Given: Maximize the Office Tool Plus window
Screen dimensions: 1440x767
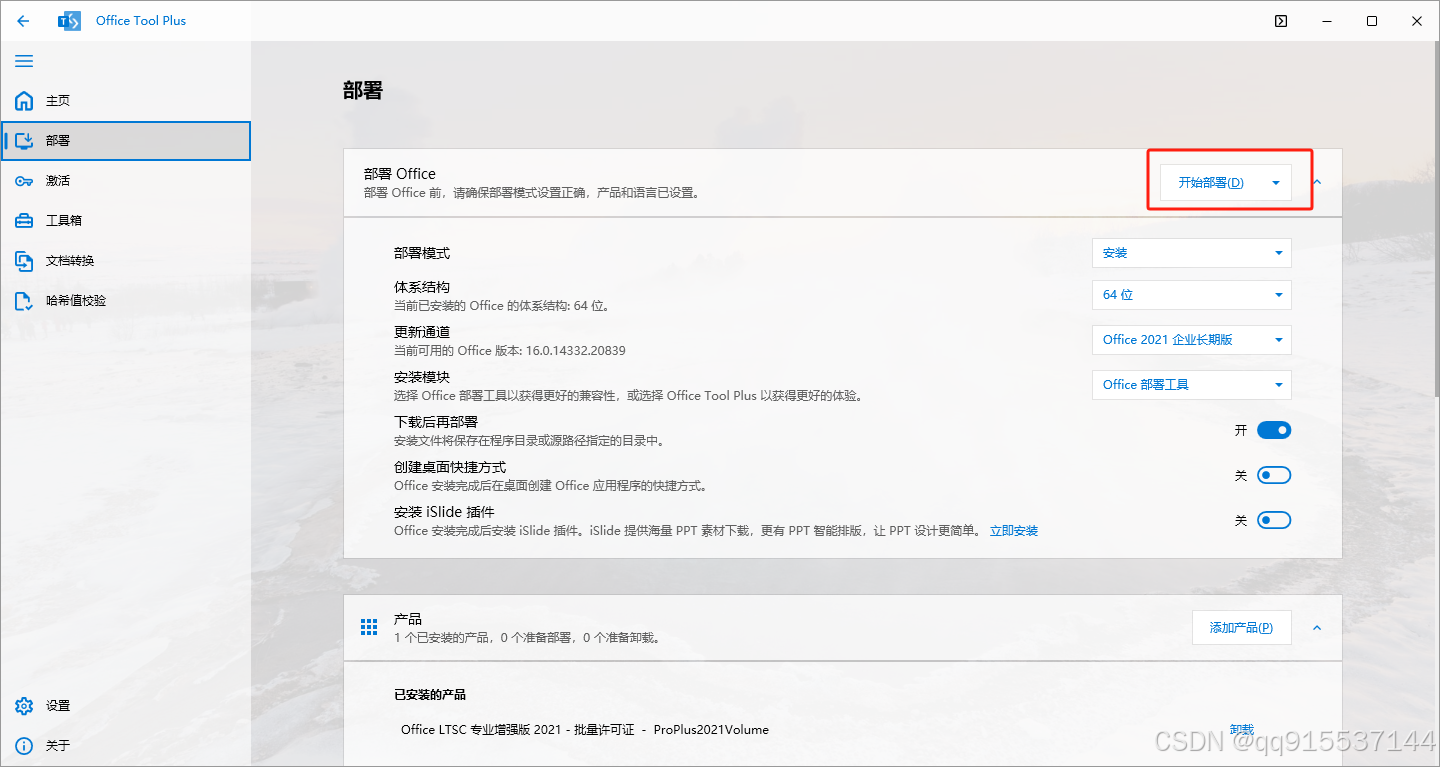Looking at the screenshot, I should pos(1372,21).
